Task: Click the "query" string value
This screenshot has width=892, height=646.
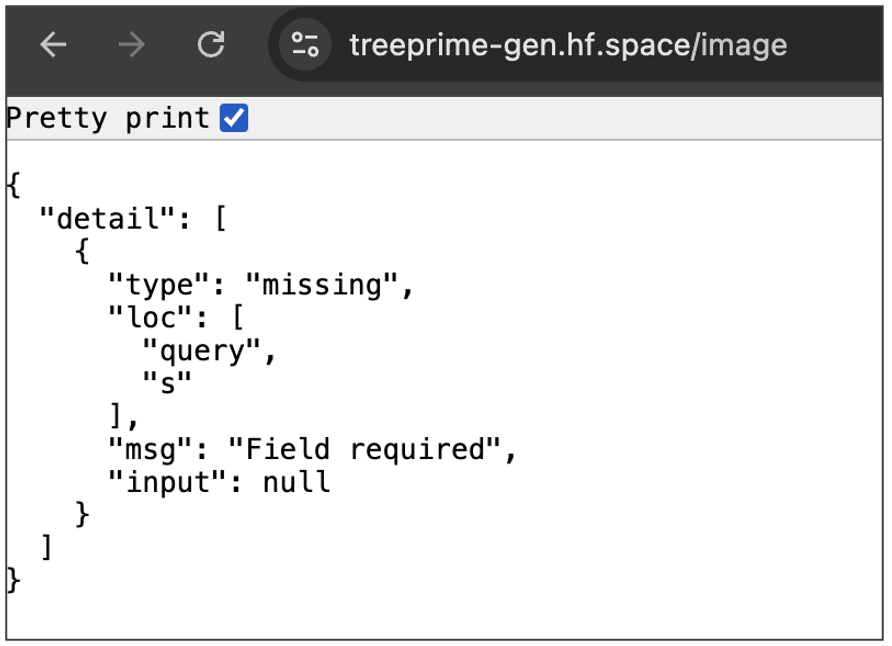Action: tap(207, 351)
